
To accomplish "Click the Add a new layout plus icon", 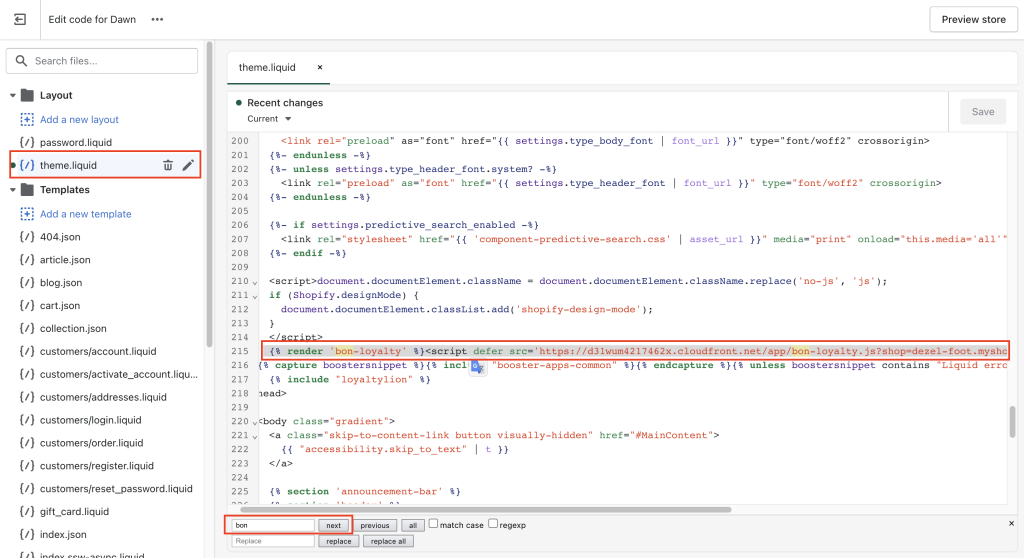I will (x=27, y=120).
